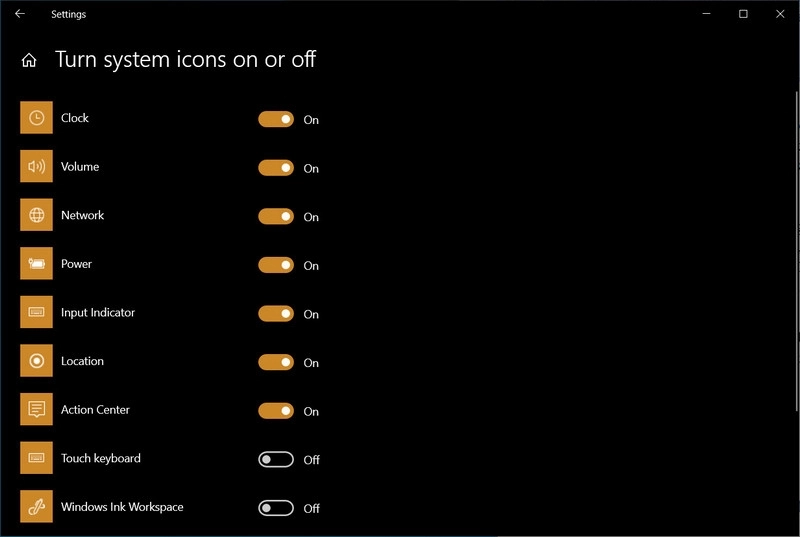This screenshot has width=800, height=537.
Task: Click the Action Center message icon
Action: [36, 409]
